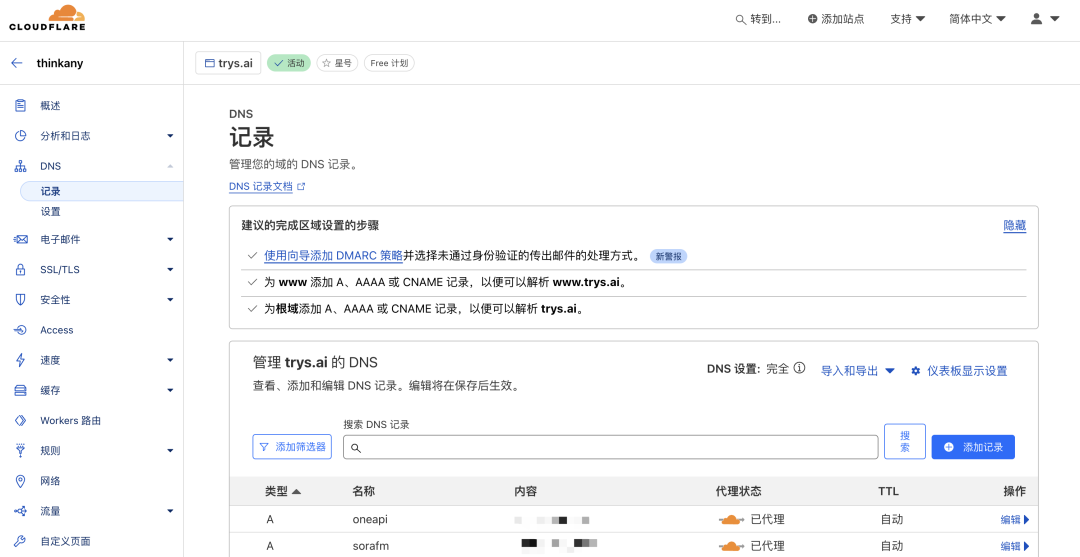The image size is (1080, 557).
Task: Click the 自定义页面 wrench icon
Action: [x=20, y=541]
